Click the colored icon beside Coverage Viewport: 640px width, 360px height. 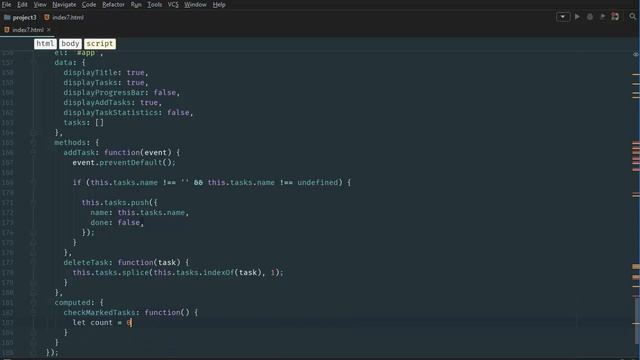615,17
